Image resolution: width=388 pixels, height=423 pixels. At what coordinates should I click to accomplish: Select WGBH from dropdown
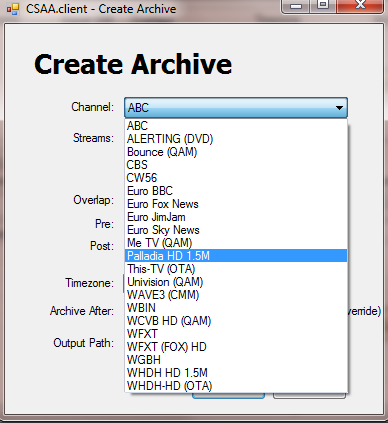point(236,360)
